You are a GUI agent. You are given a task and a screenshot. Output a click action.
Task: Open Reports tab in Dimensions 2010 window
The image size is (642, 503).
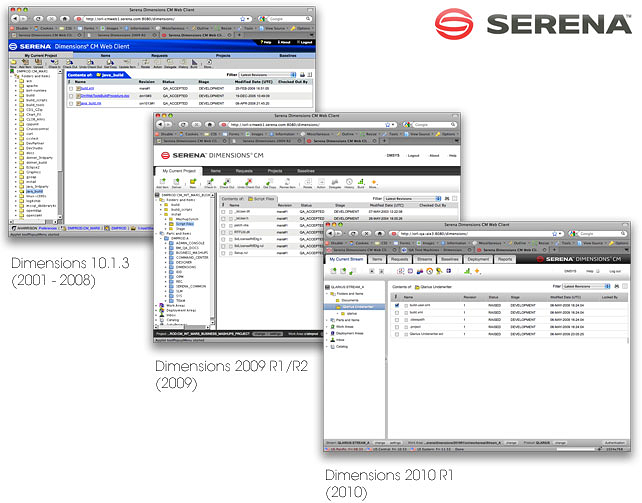point(505,259)
